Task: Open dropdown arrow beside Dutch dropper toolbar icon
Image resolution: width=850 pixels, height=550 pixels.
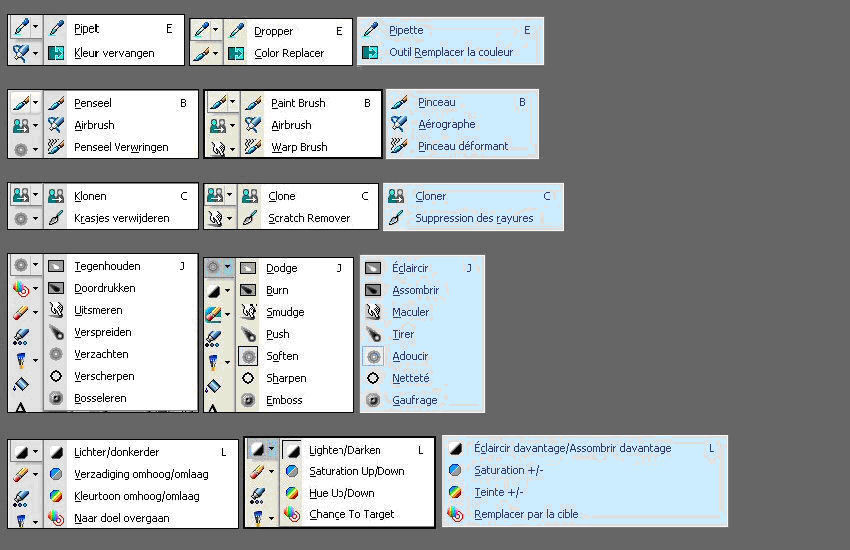Action: point(35,27)
